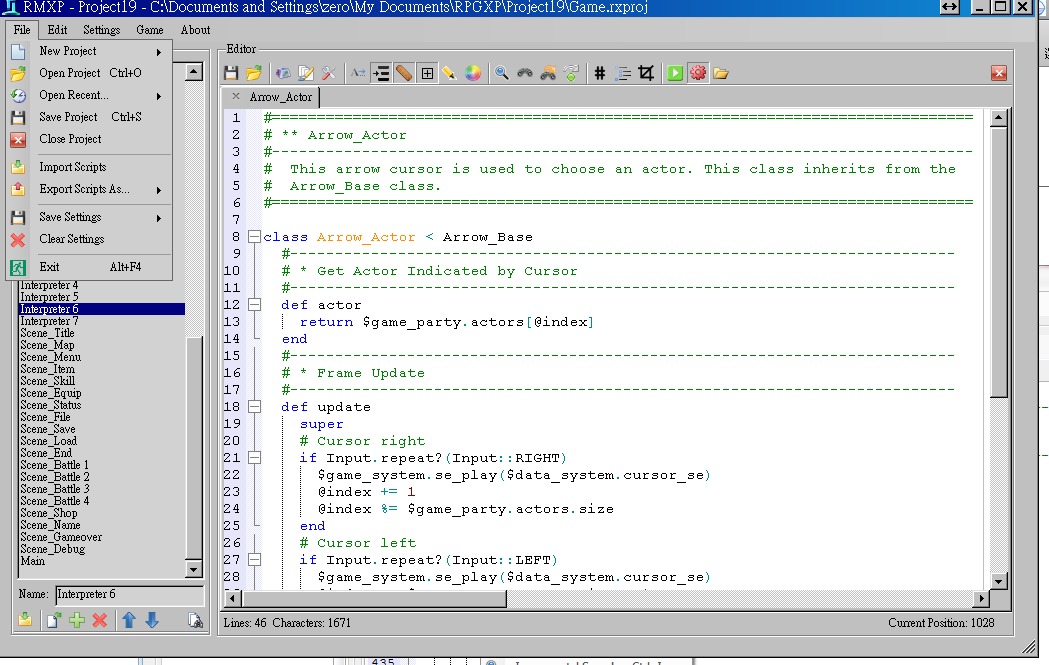
Task: Expand the Open Recent submenu
Action: 90,95
